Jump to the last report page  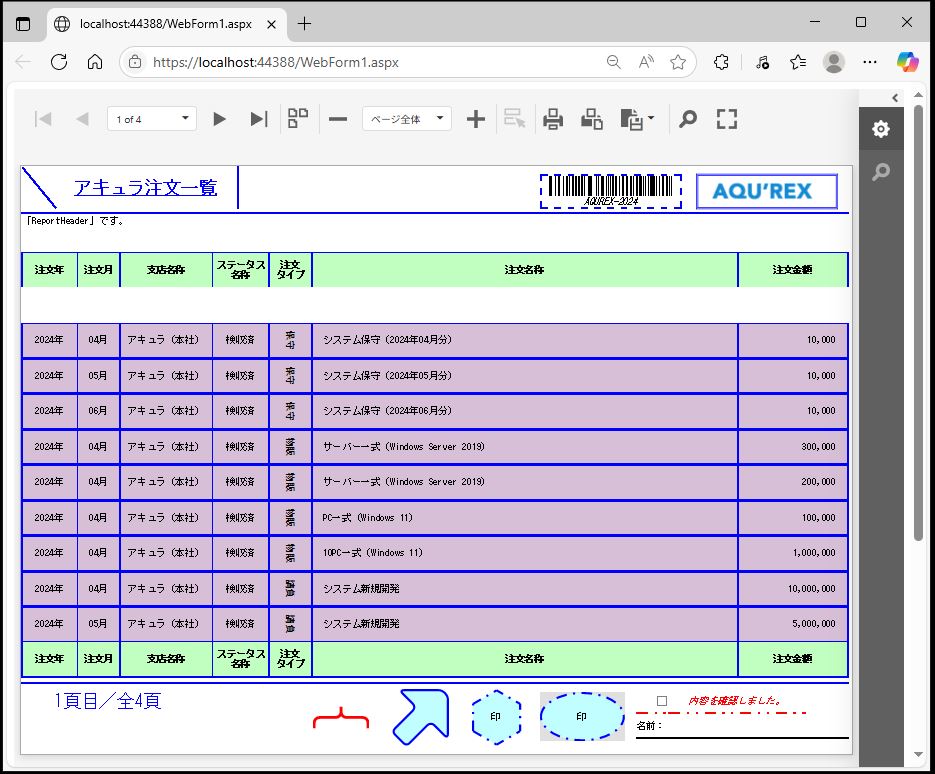pyautogui.click(x=258, y=119)
